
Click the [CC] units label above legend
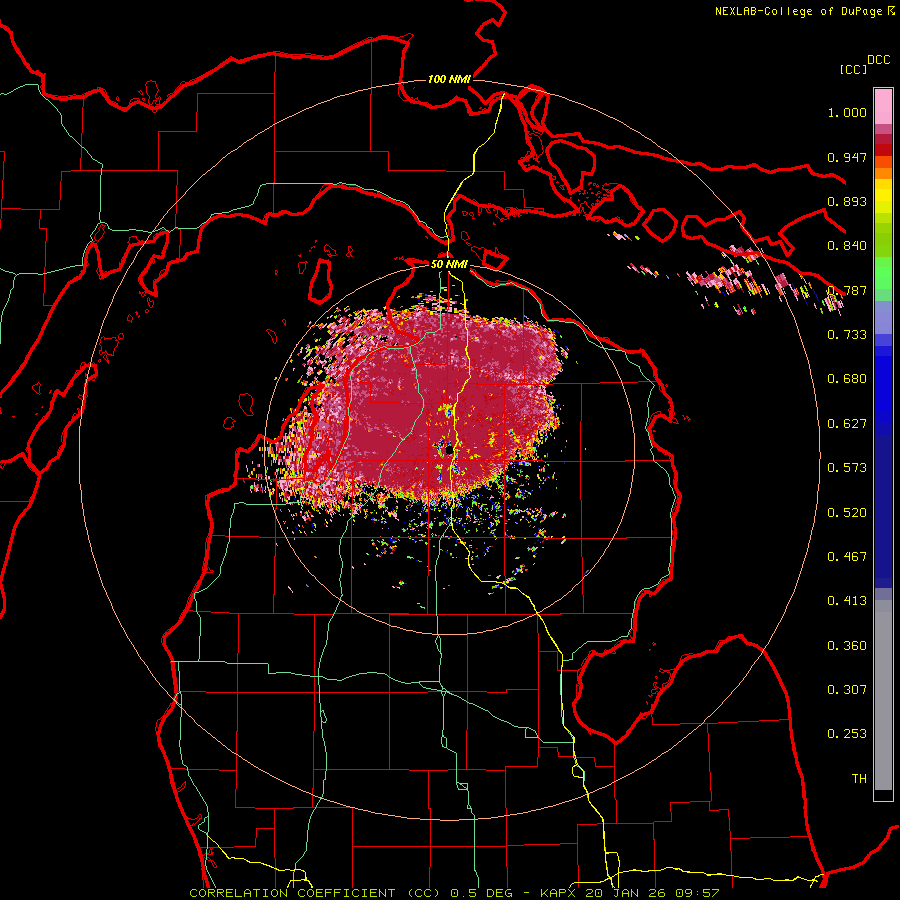pos(853,69)
